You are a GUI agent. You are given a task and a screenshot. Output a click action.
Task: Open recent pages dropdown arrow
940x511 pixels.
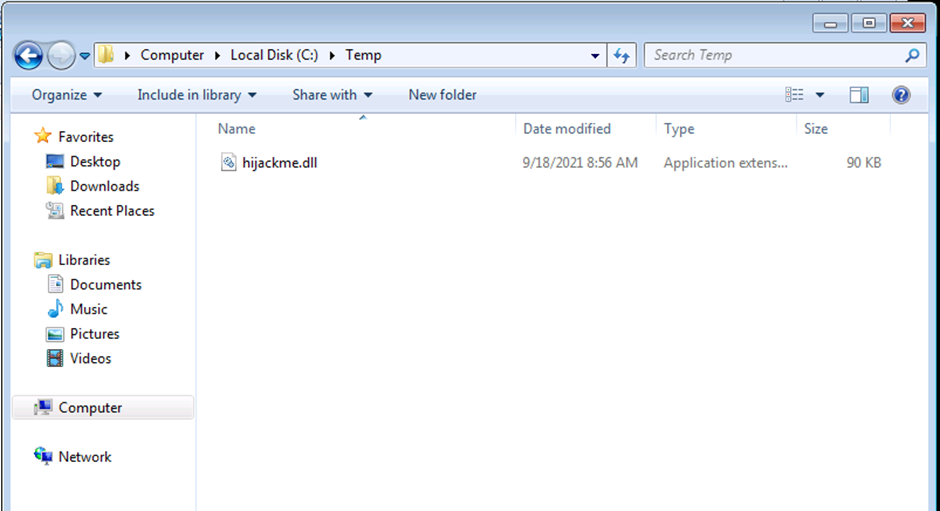(85, 55)
